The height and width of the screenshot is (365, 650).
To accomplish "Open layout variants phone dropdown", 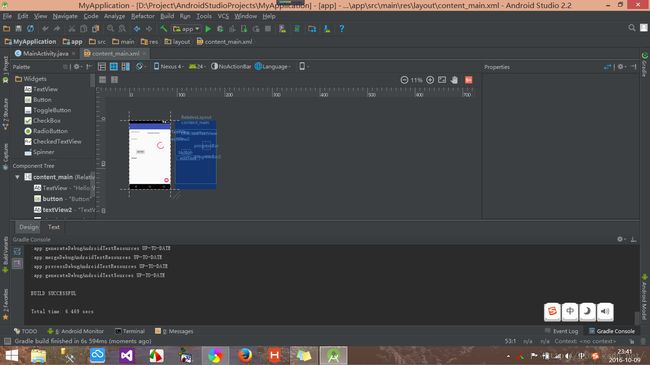I will coord(304,66).
